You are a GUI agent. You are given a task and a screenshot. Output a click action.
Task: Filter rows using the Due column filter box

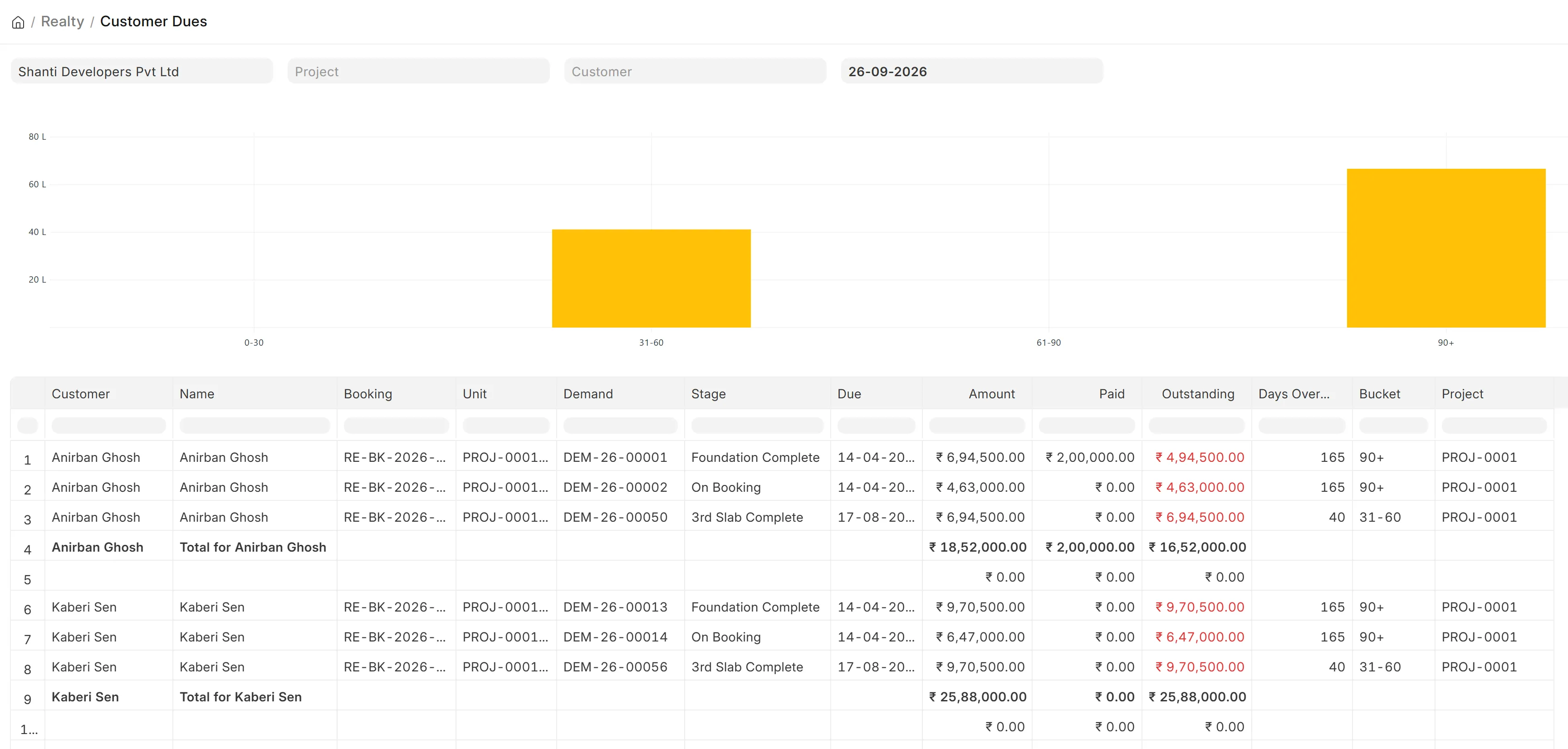click(876, 425)
